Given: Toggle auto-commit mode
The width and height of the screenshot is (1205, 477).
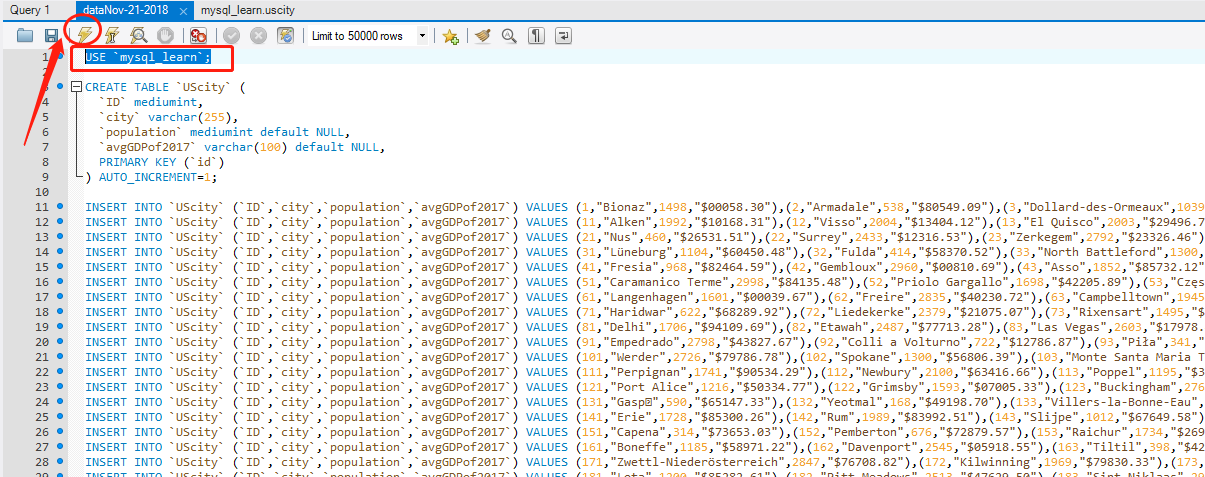Looking at the screenshot, I should click(285, 36).
